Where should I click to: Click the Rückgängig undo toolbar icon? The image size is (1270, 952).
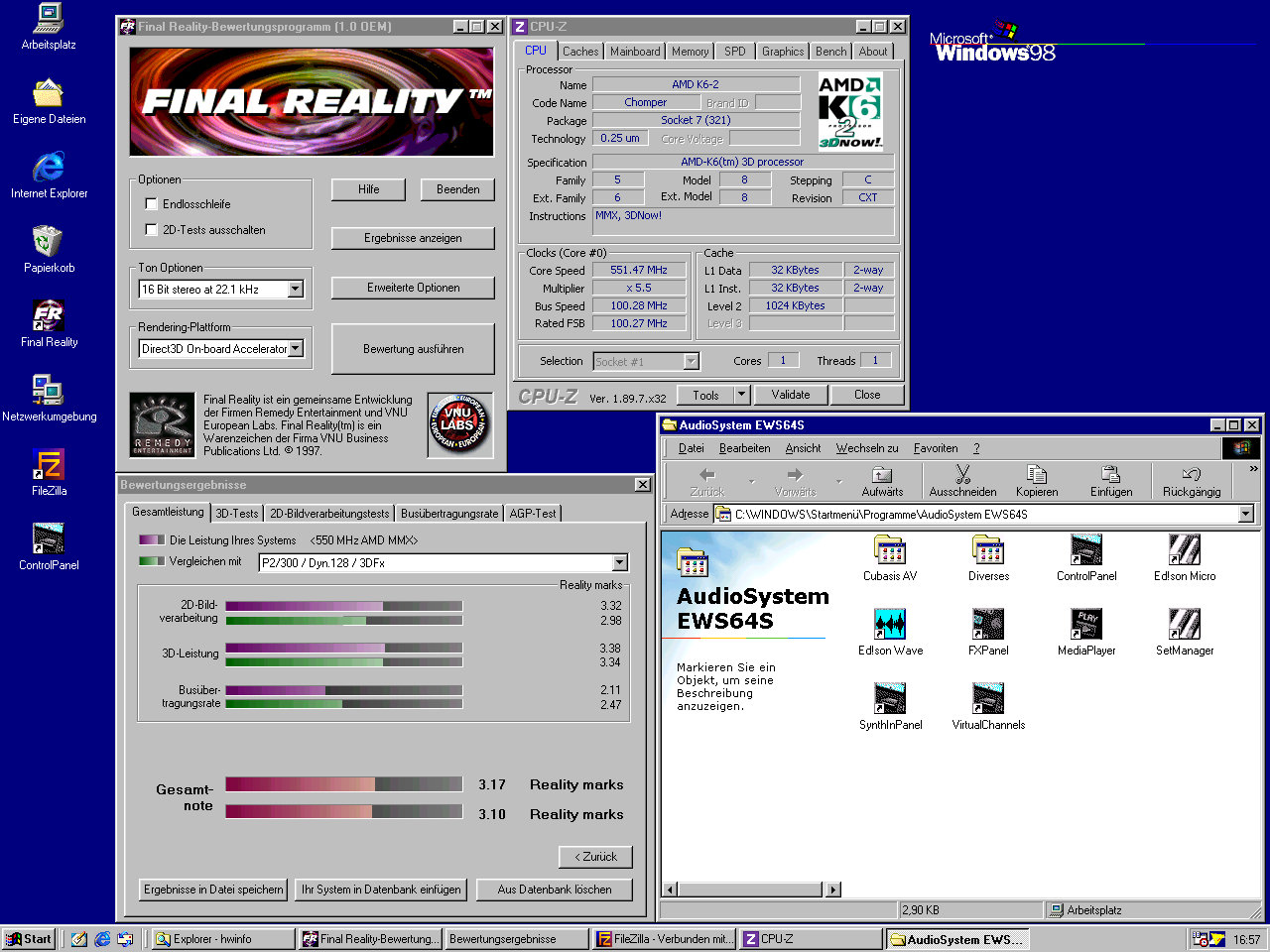(1192, 474)
